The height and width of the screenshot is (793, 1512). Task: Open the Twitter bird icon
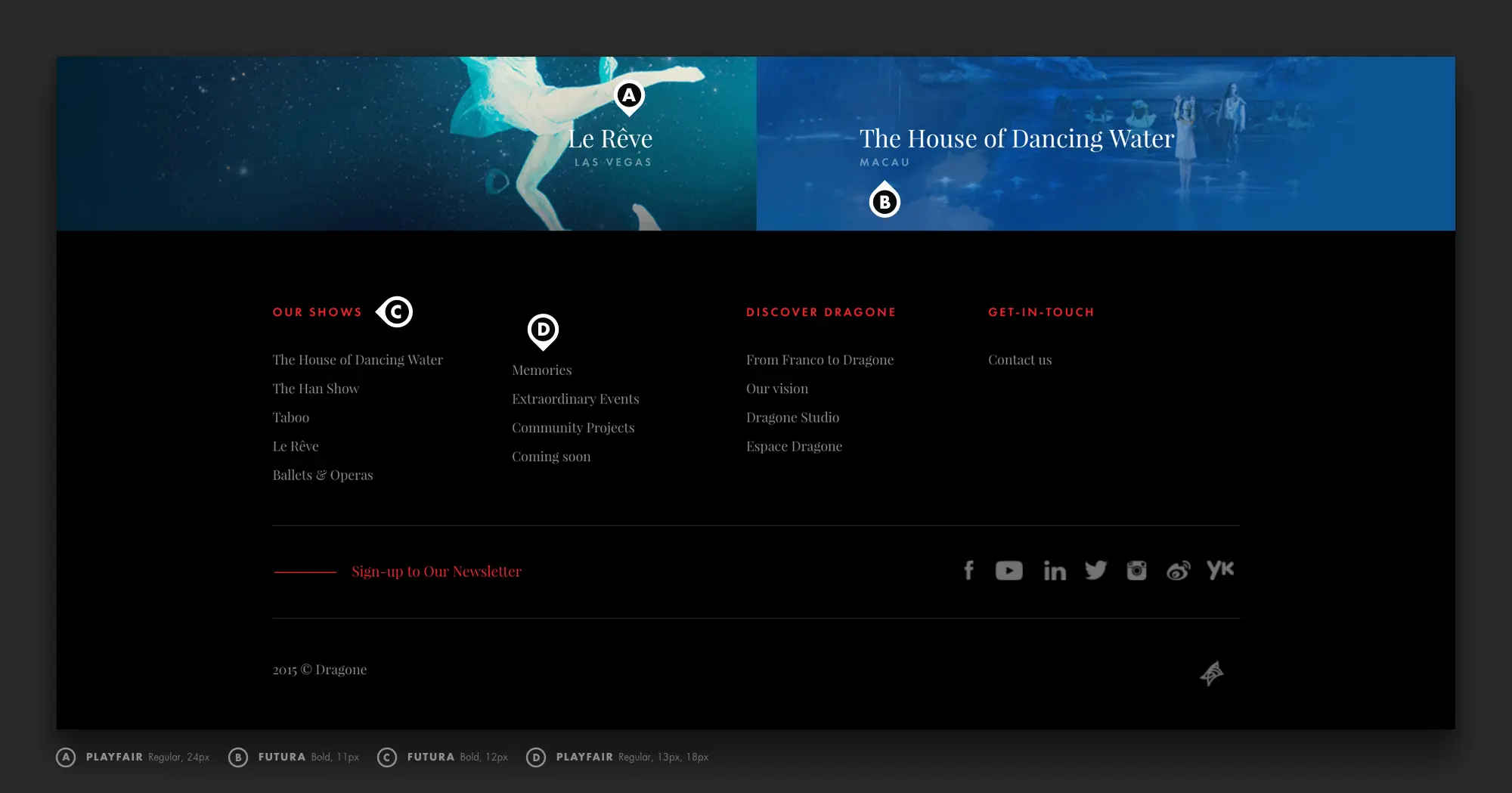click(x=1095, y=571)
